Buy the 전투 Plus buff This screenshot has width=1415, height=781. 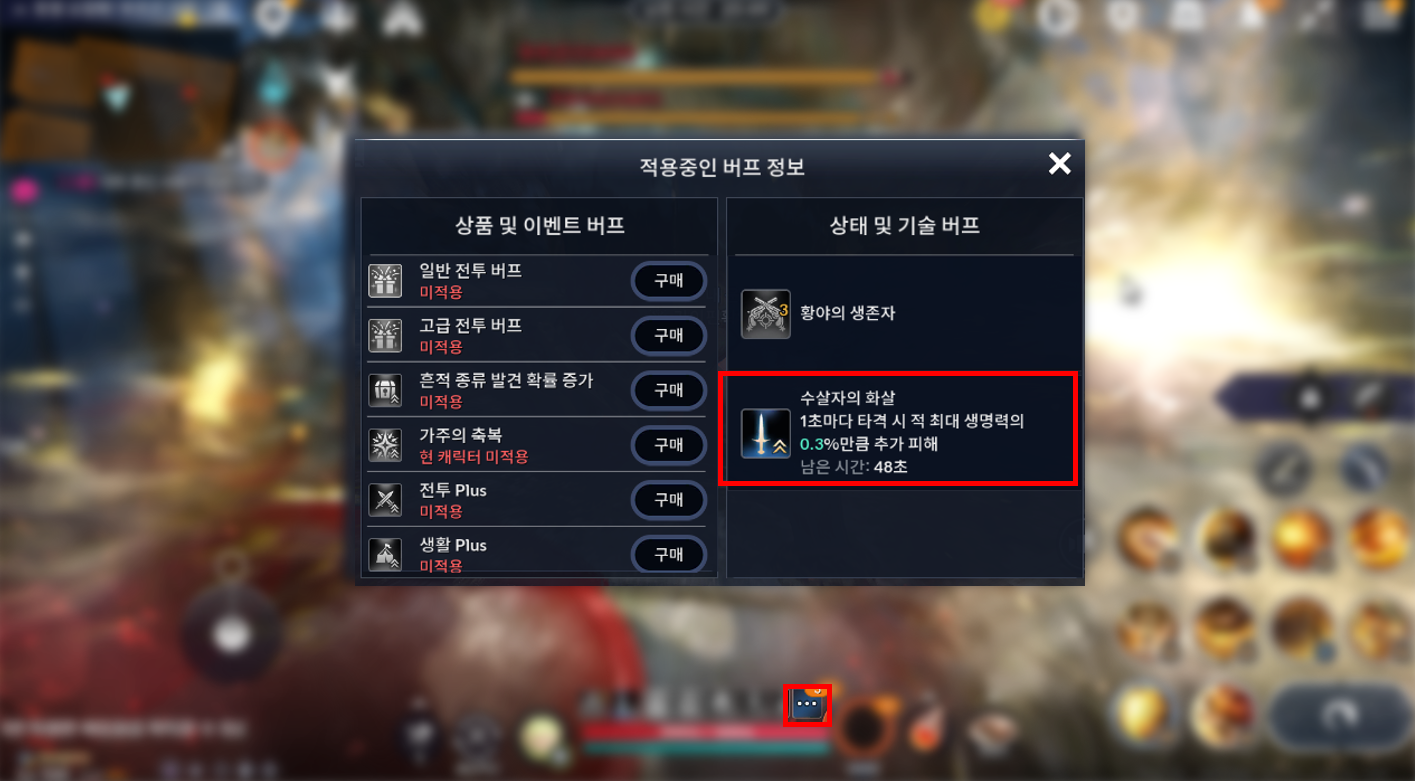(x=669, y=500)
